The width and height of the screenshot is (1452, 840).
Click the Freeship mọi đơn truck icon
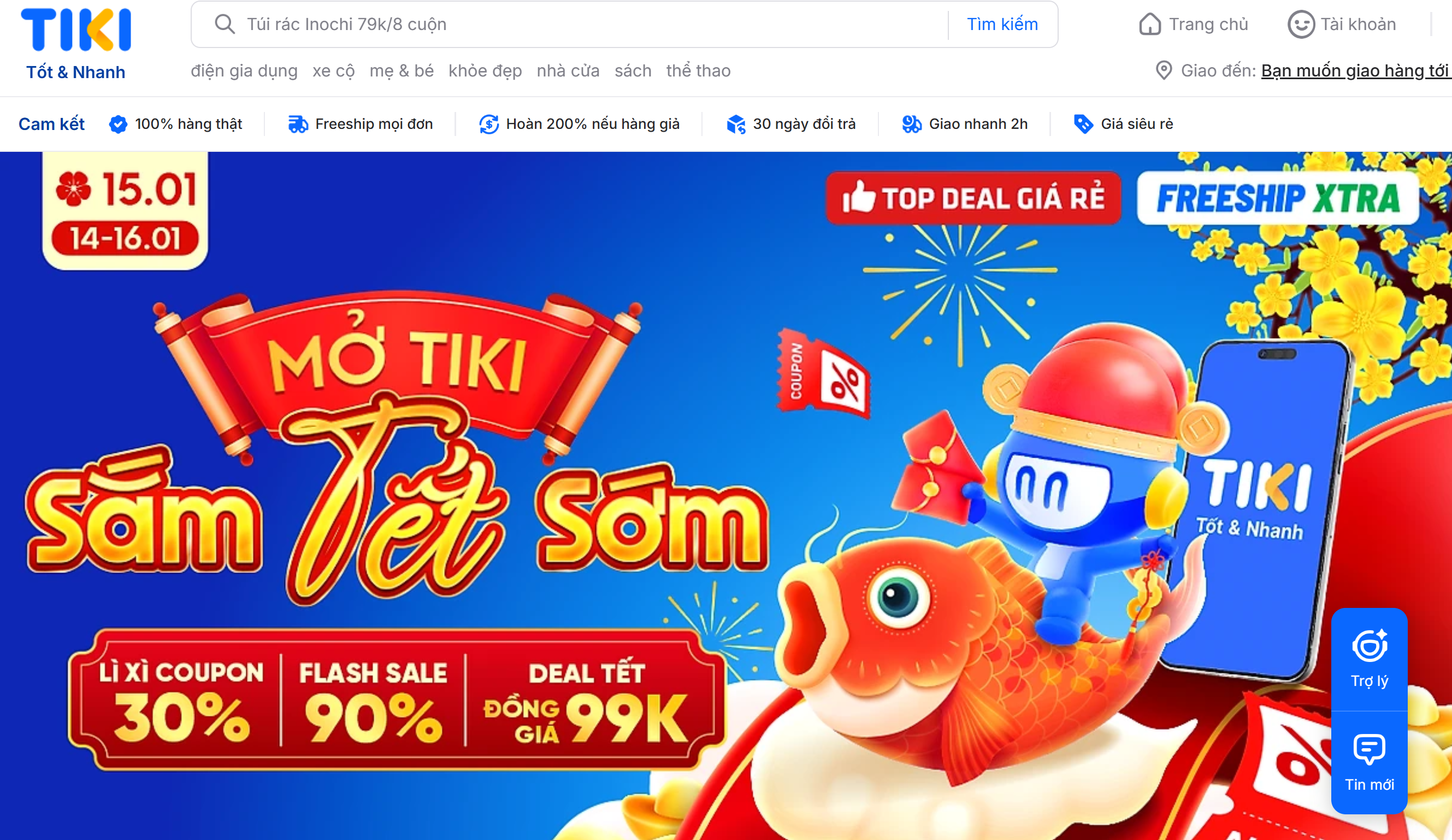[298, 124]
